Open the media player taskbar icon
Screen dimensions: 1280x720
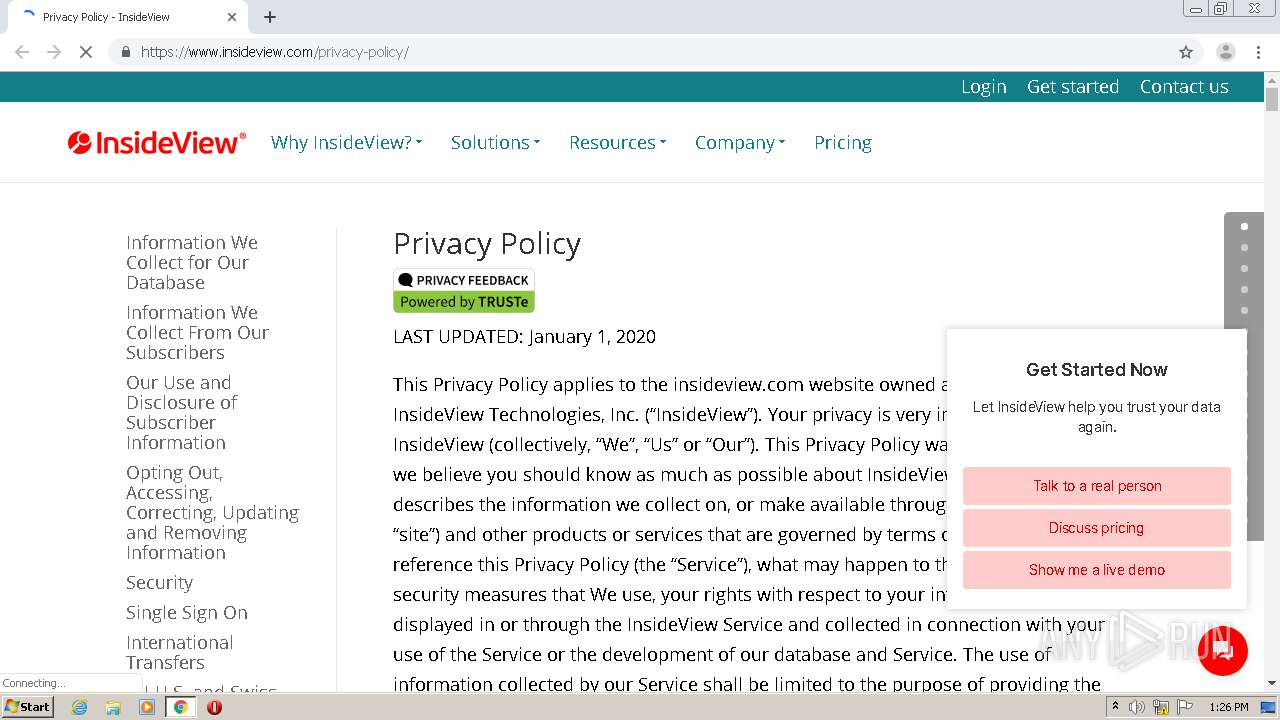pos(147,707)
